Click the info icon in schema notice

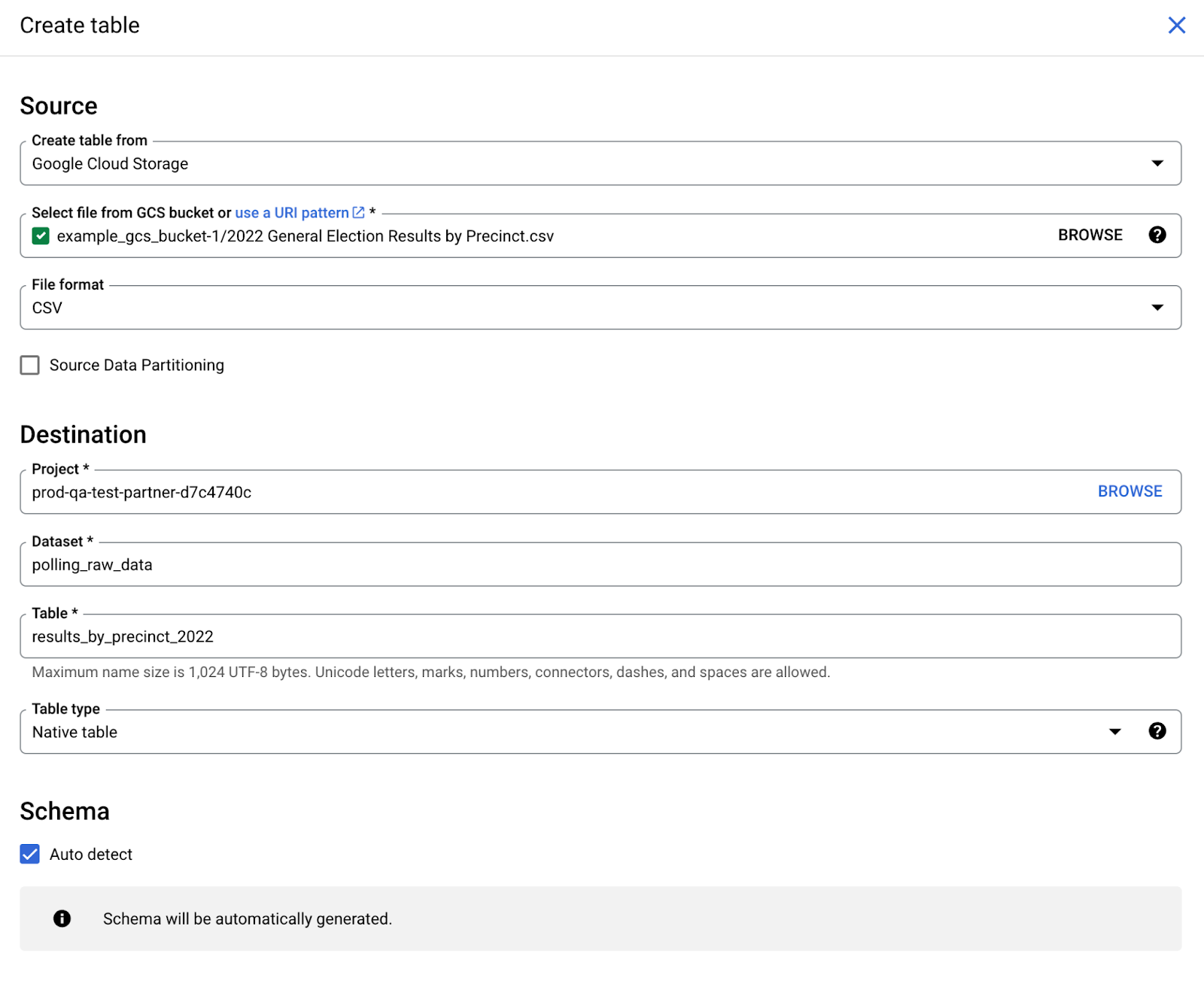62,919
